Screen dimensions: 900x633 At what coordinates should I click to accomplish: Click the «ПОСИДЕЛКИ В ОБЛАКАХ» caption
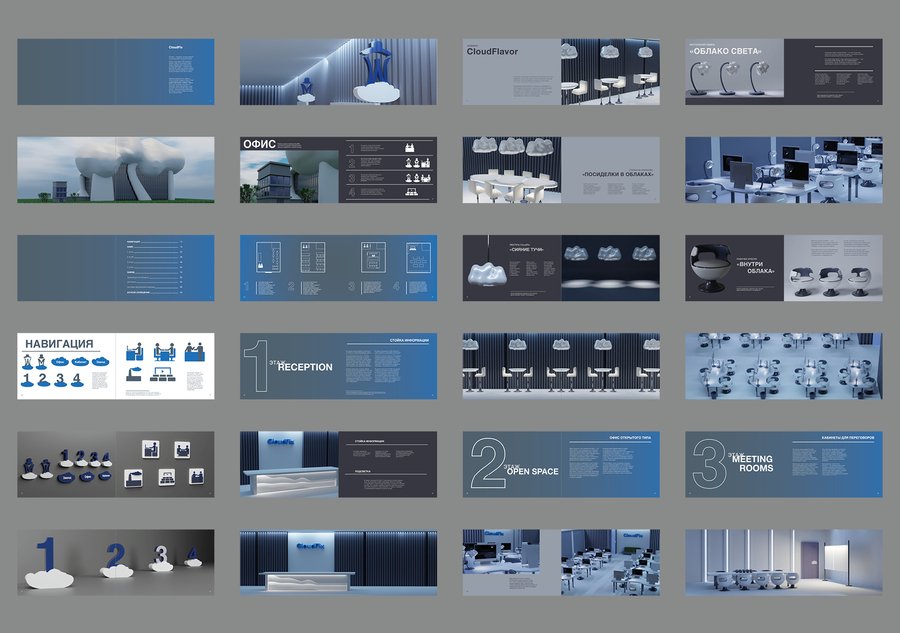pyautogui.click(x=618, y=174)
